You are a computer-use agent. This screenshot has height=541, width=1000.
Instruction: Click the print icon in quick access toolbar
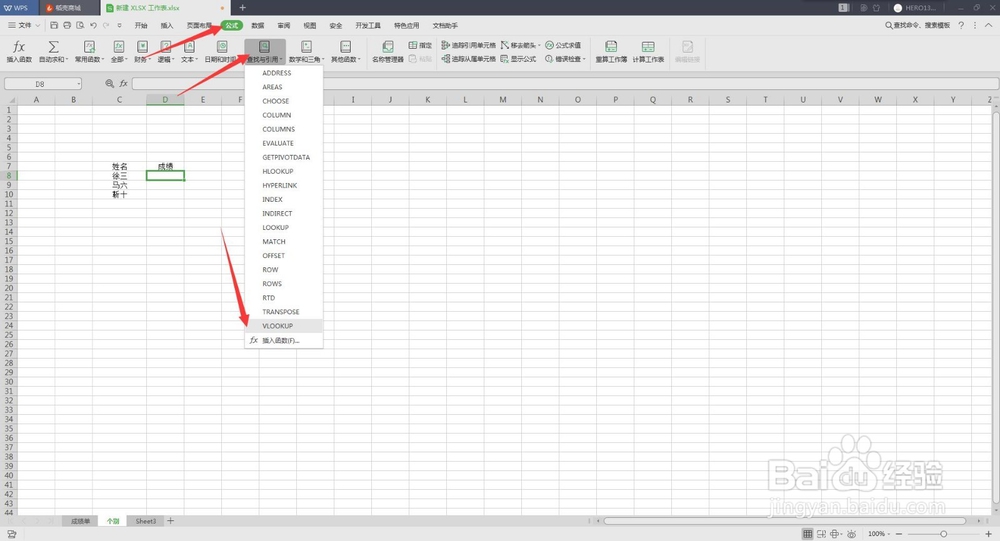pos(67,26)
